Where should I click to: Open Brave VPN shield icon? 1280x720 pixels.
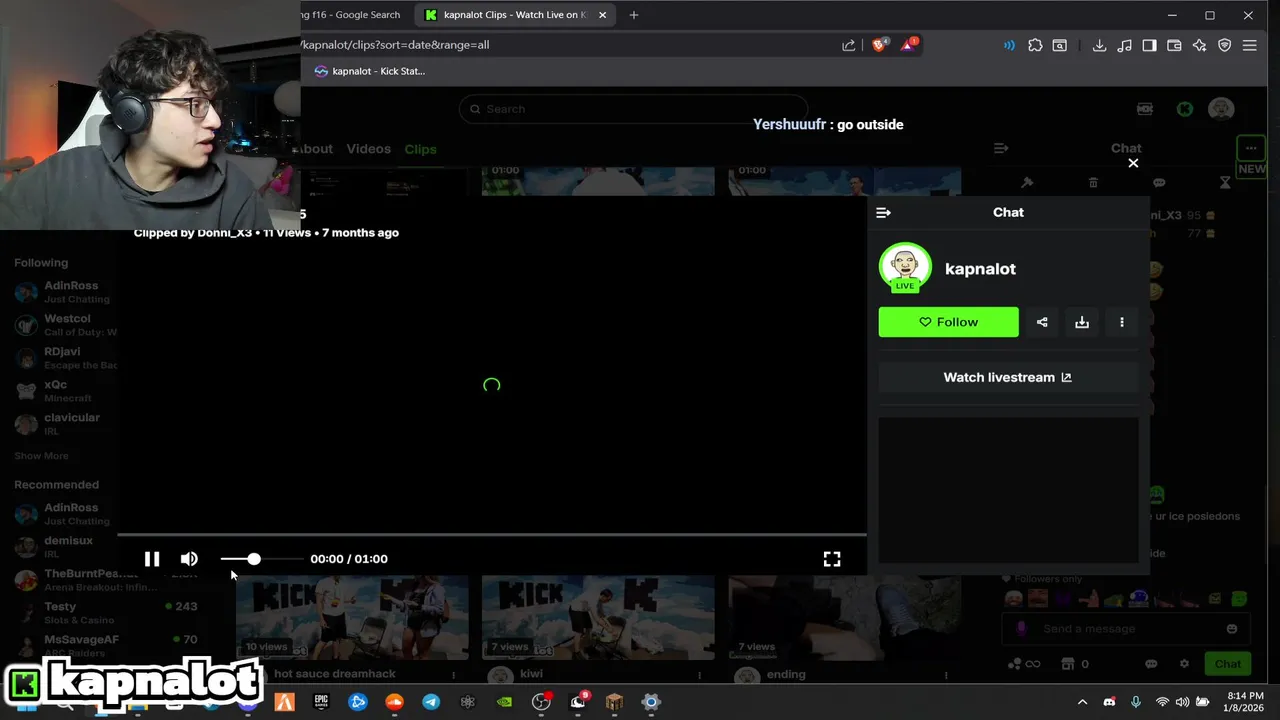point(1225,45)
